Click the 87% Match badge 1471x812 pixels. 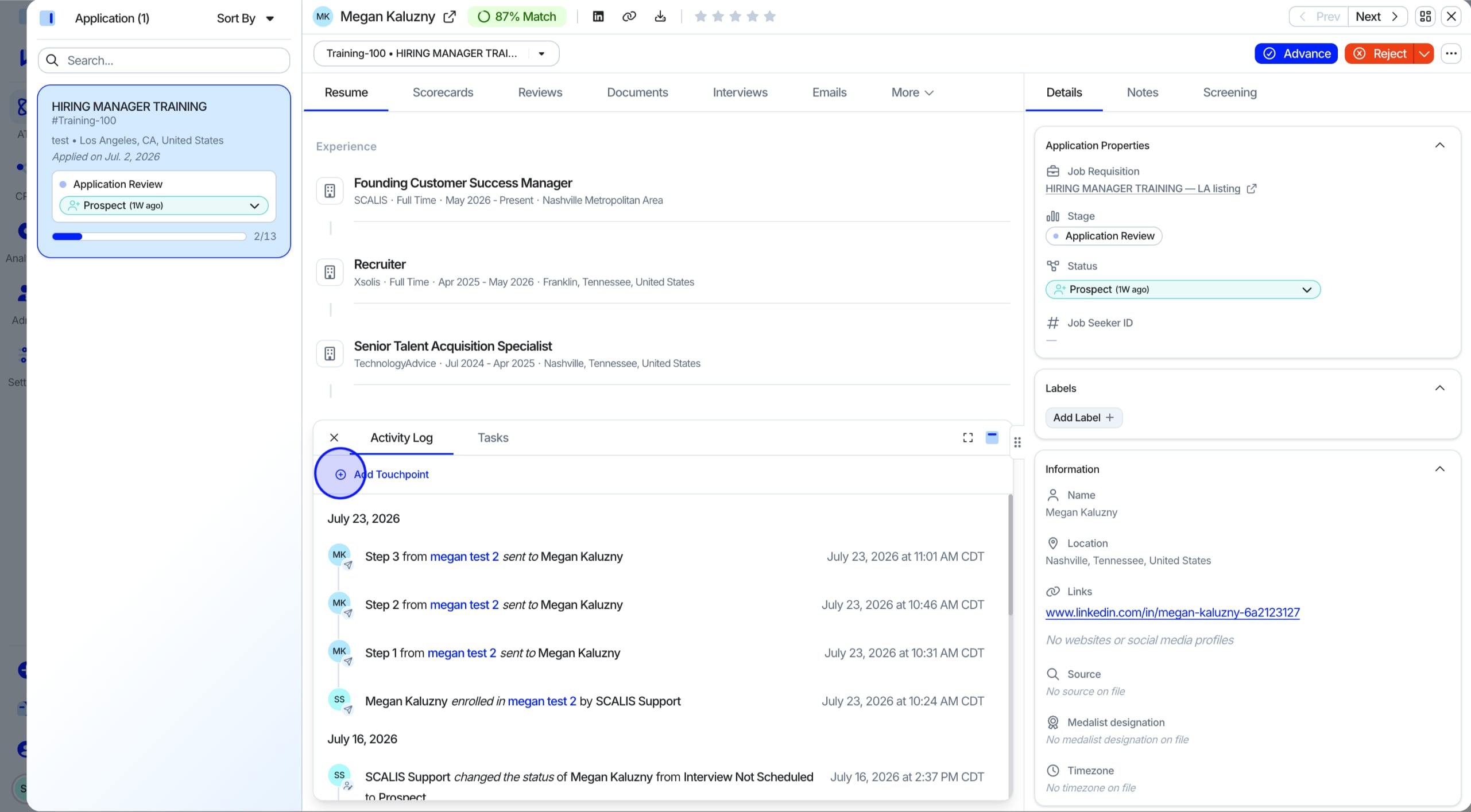(517, 17)
